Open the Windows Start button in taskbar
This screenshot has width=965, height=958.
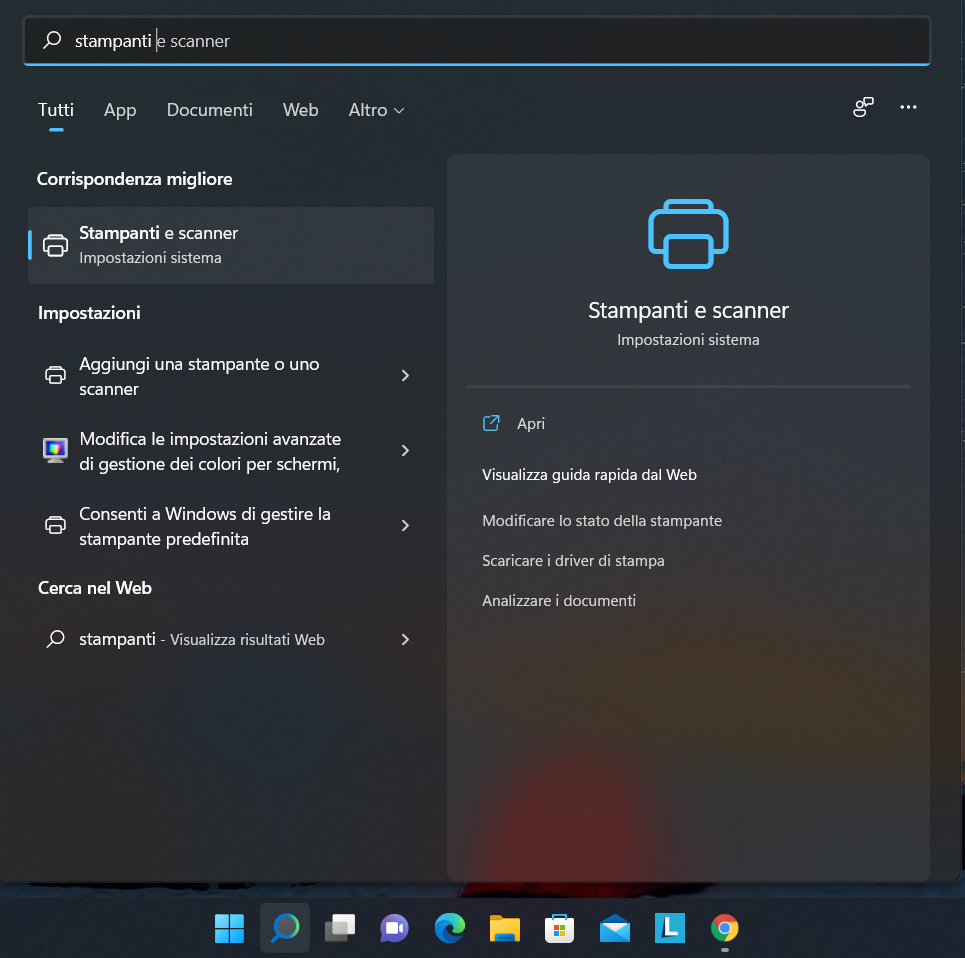click(x=230, y=928)
